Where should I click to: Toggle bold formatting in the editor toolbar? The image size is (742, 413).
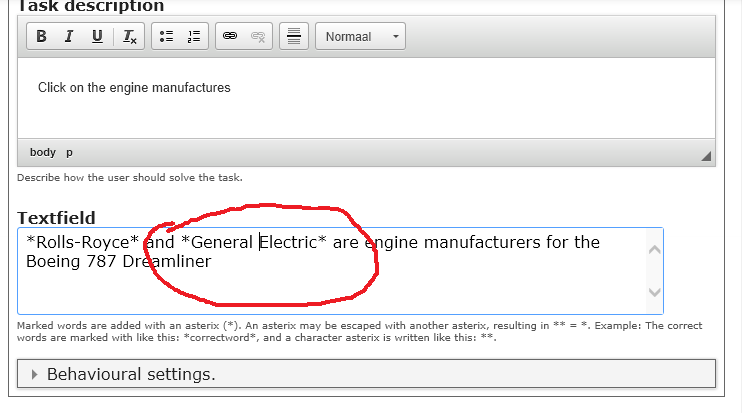tap(42, 36)
